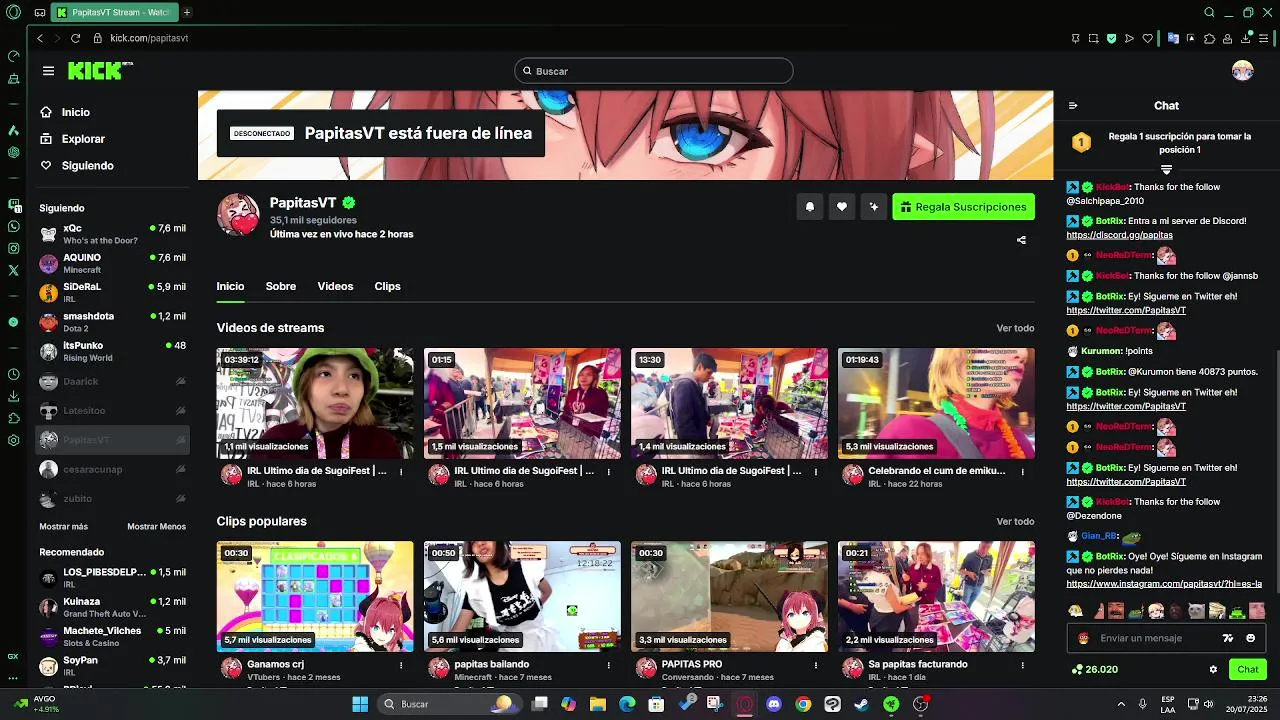Viewport: 1280px width, 720px height.
Task: Open a new browser tab with plus button
Action: [186, 12]
